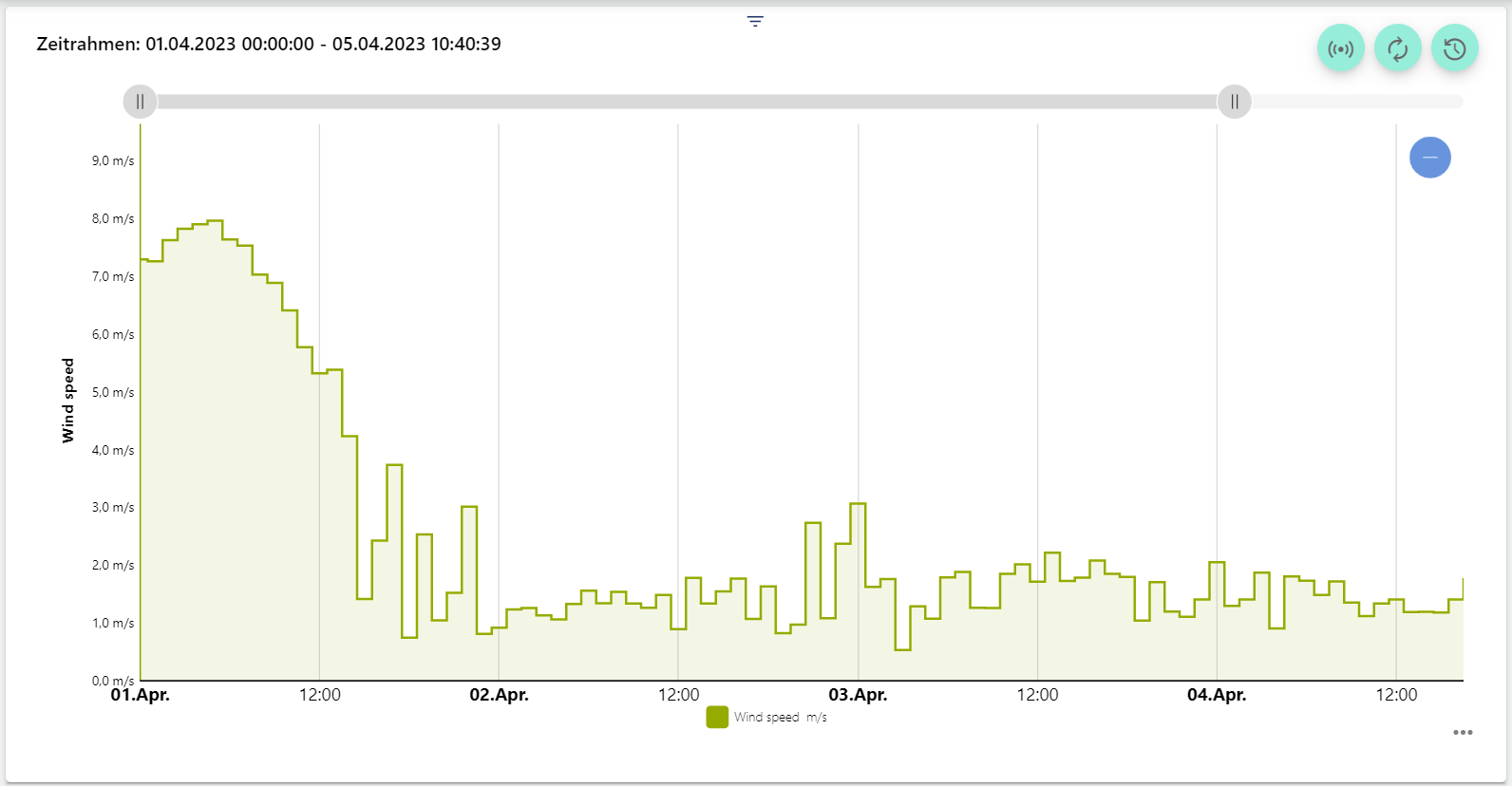Click the 02.Apr. date axis label
Screen dimensions: 1512x786
pos(499,695)
